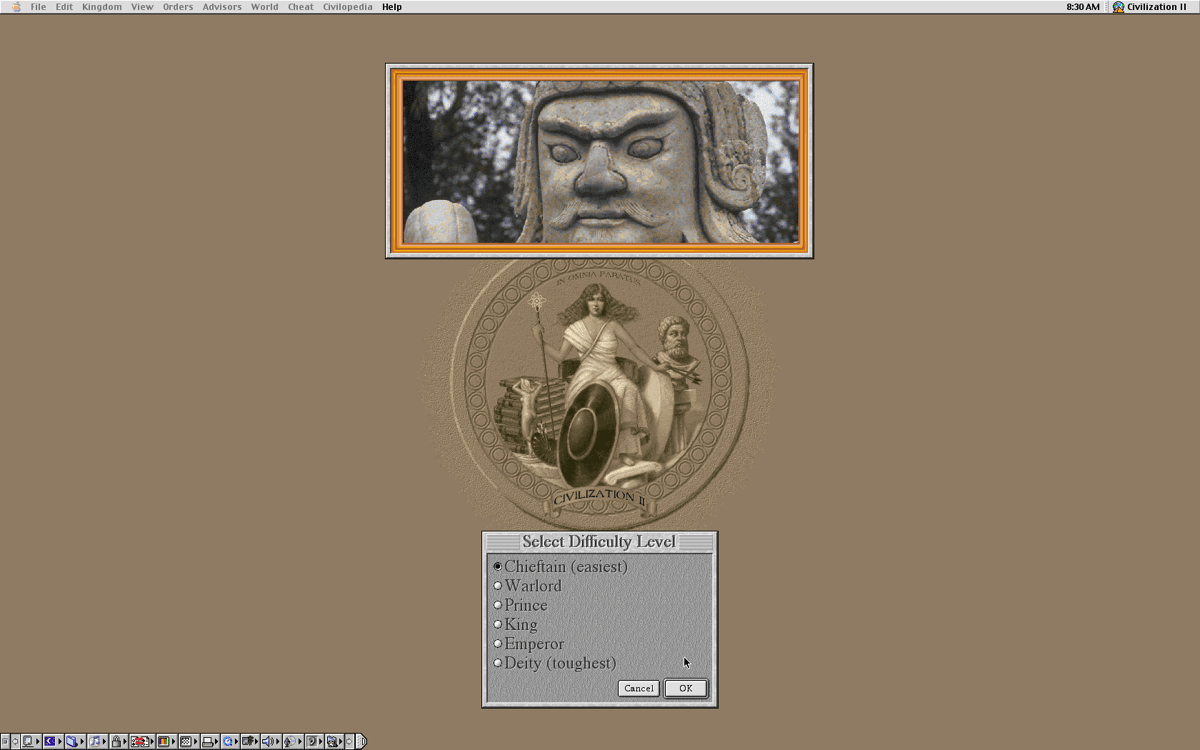The height and width of the screenshot is (750, 1200).
Task: Open the Advisors menu
Action: coord(222,7)
